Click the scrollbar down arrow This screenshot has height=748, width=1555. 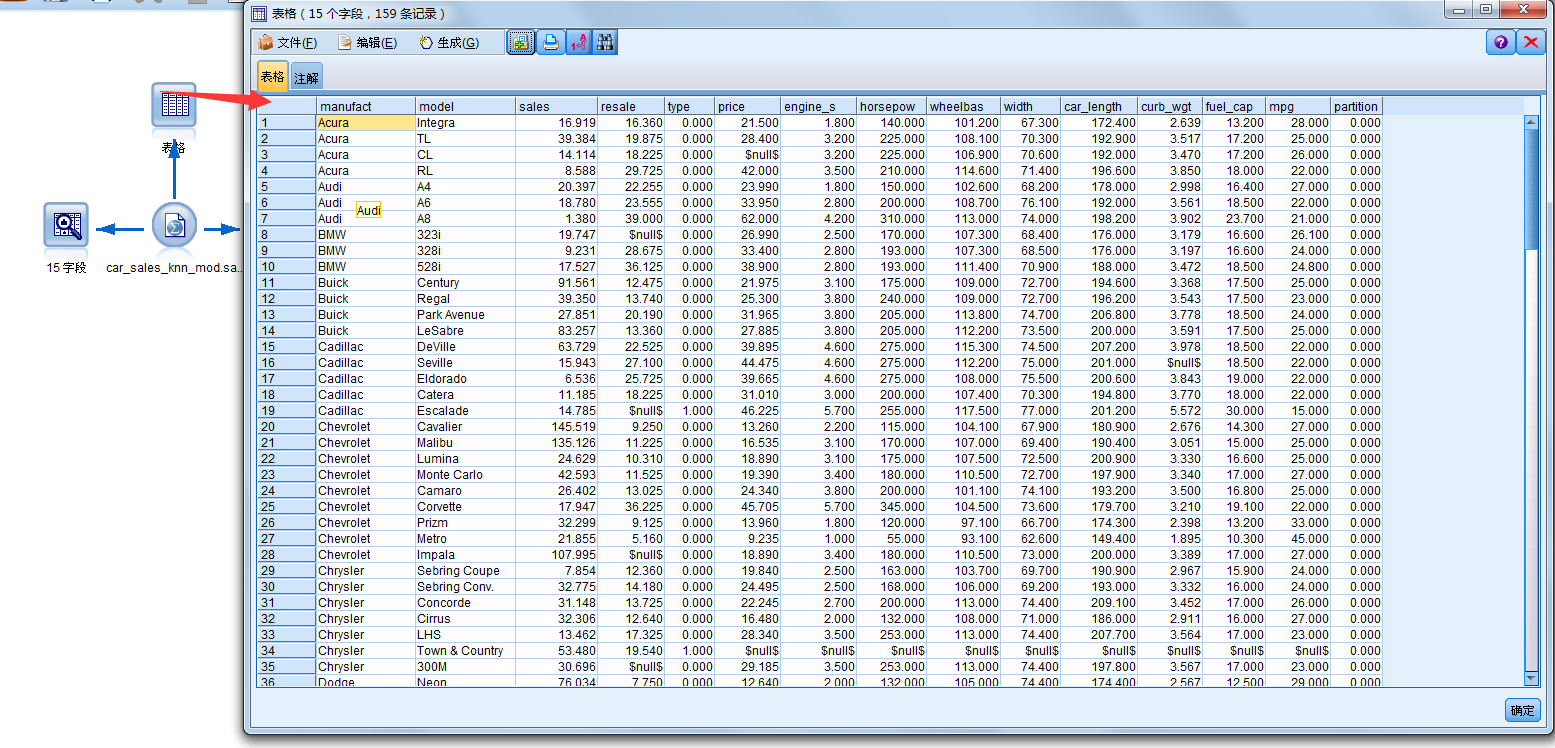pos(1531,679)
